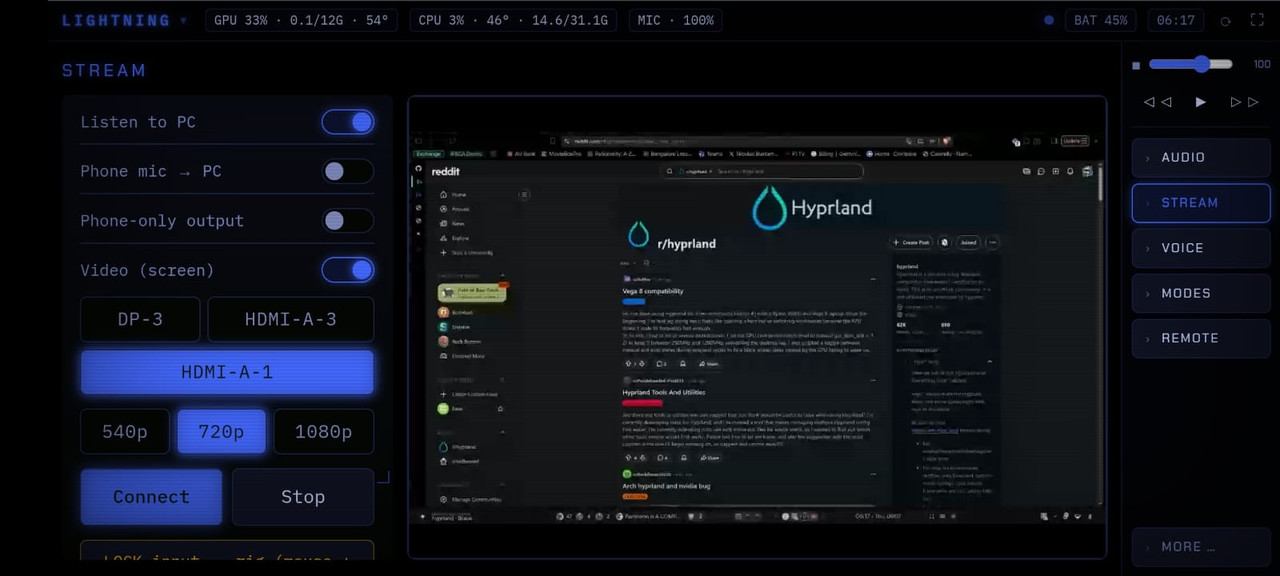Share the Vega 8 compatibility post
Viewport: 1280px width, 576px height.
click(x=709, y=364)
